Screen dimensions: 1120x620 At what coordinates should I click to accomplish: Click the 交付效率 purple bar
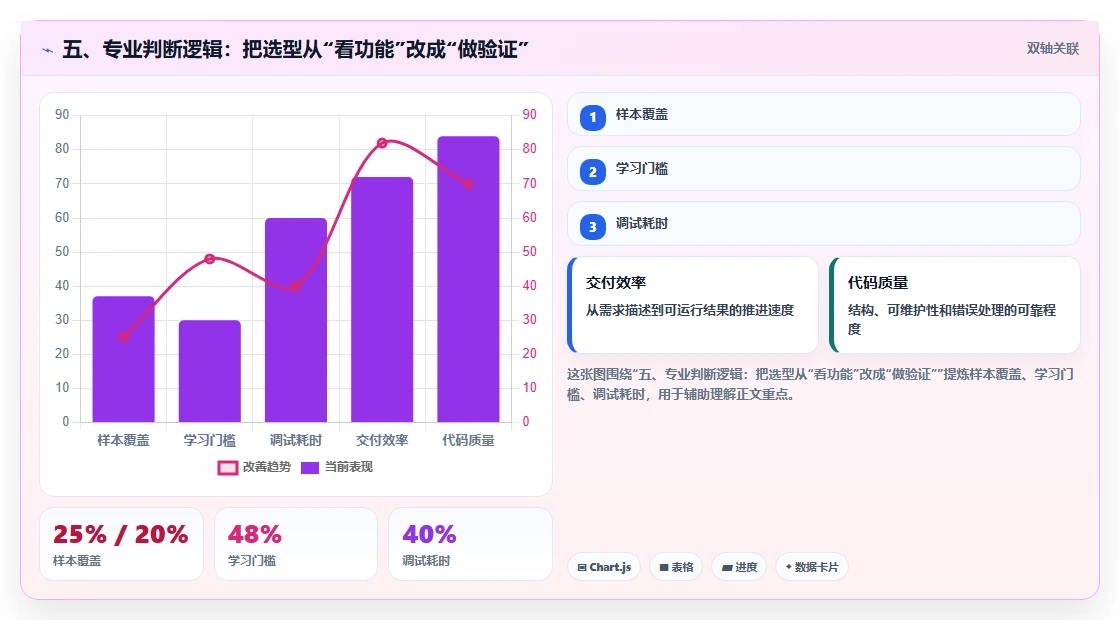pyautogui.click(x=382, y=299)
